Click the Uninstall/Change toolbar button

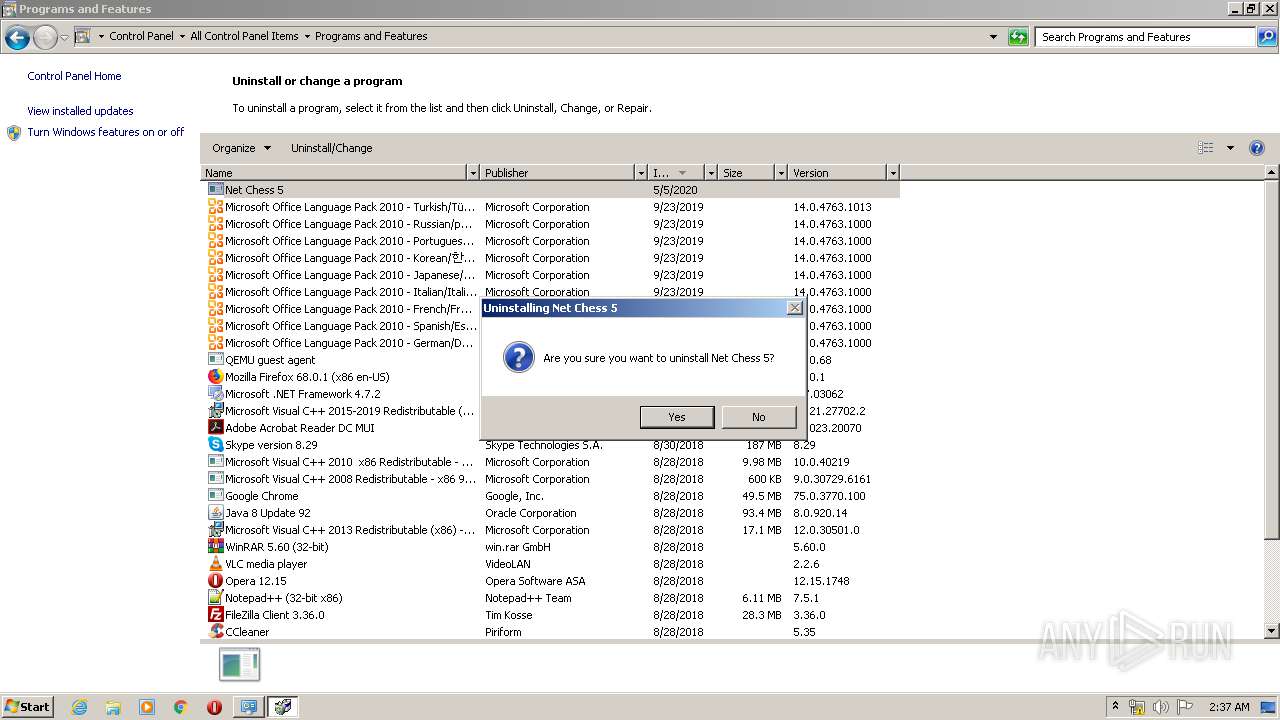[331, 148]
